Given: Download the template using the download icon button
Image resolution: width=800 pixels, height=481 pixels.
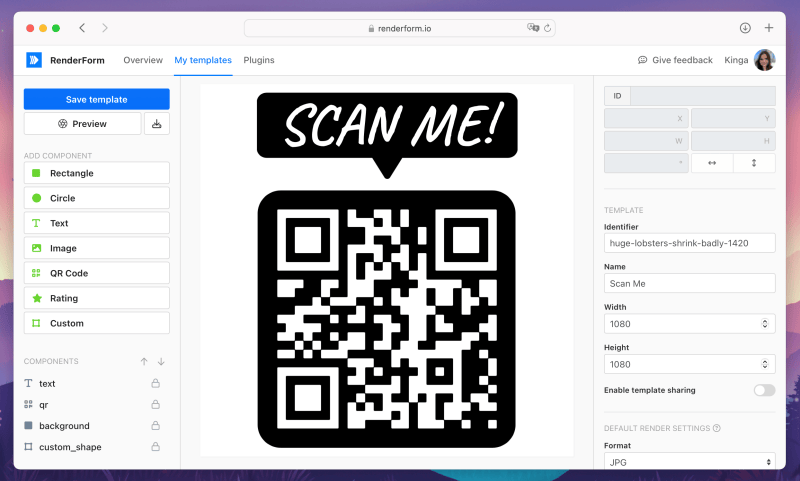Looking at the screenshot, I should click(157, 124).
